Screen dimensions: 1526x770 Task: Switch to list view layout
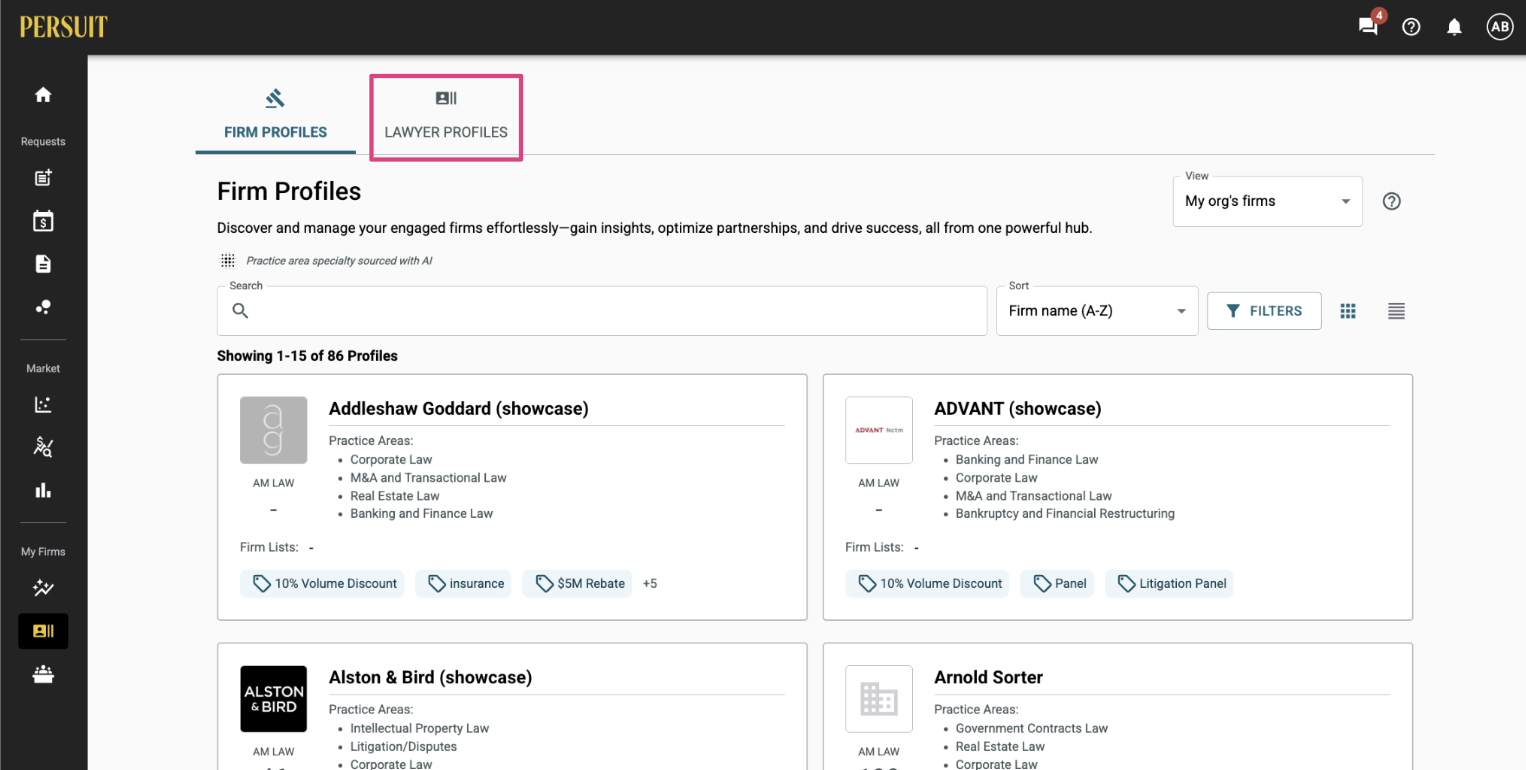[x=1397, y=311]
